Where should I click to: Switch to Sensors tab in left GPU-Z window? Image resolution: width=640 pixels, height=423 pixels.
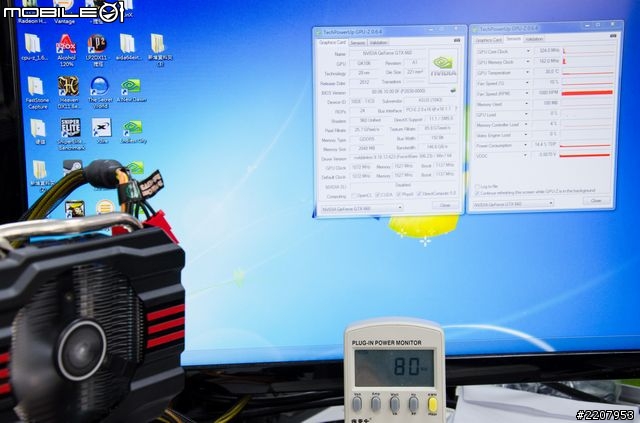(358, 42)
